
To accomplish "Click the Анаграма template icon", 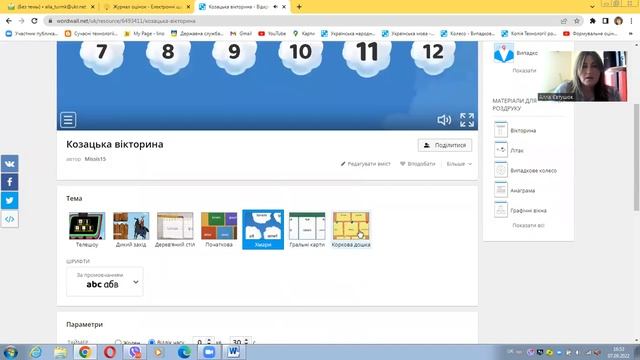I will [x=501, y=190].
